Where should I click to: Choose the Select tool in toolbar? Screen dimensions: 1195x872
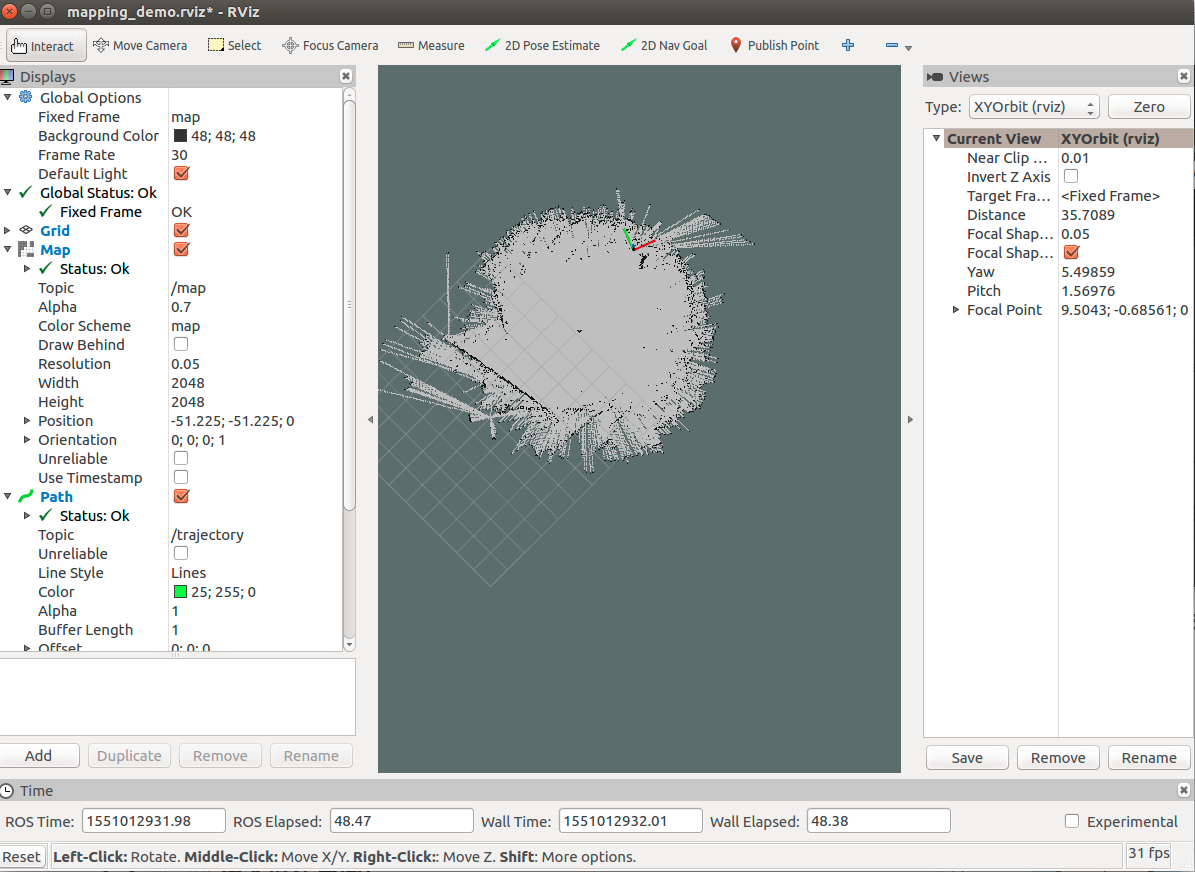click(x=235, y=46)
